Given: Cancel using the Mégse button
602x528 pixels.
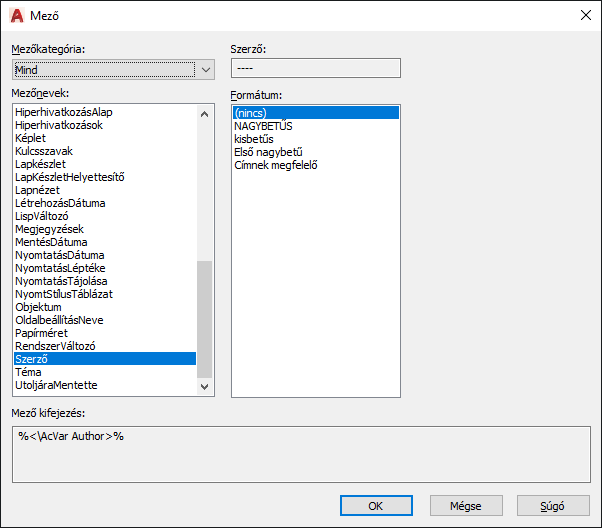Looking at the screenshot, I should (466, 506).
